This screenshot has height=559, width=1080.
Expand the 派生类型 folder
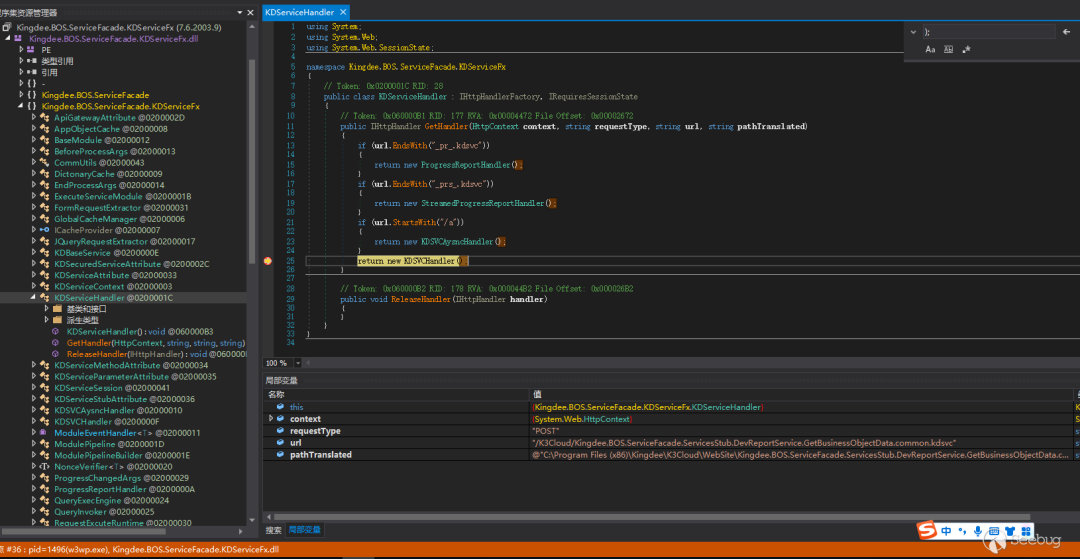[46, 320]
